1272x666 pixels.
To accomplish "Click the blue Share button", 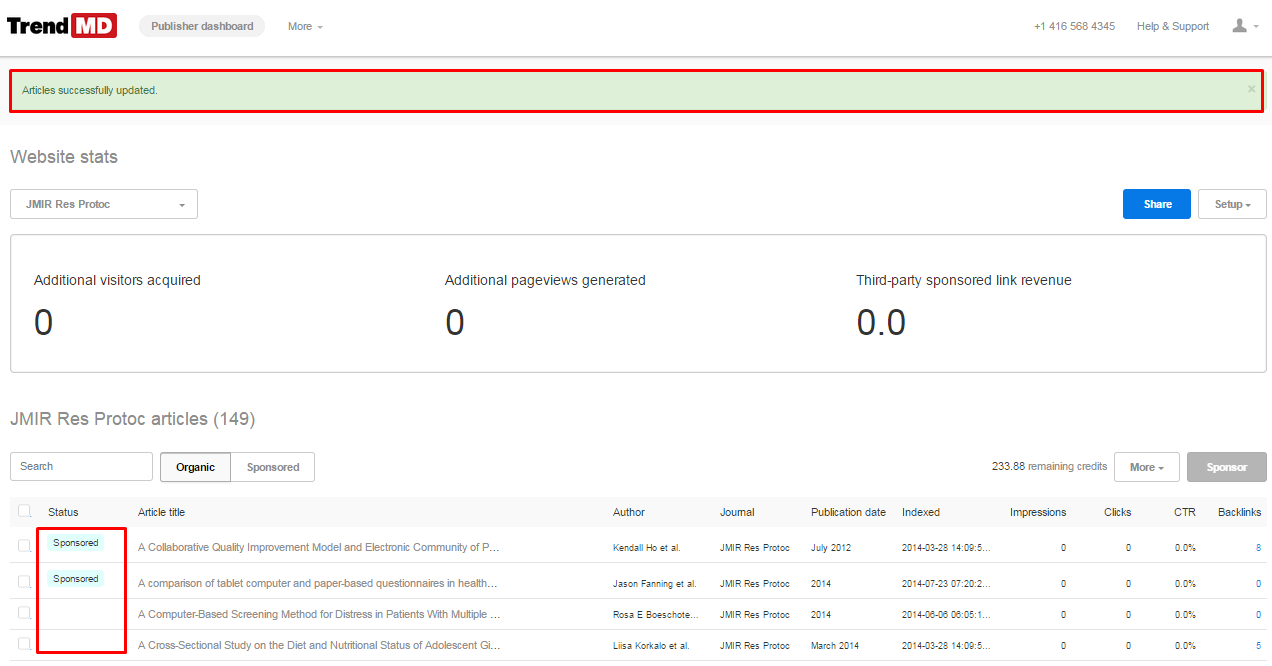I will [x=1157, y=204].
